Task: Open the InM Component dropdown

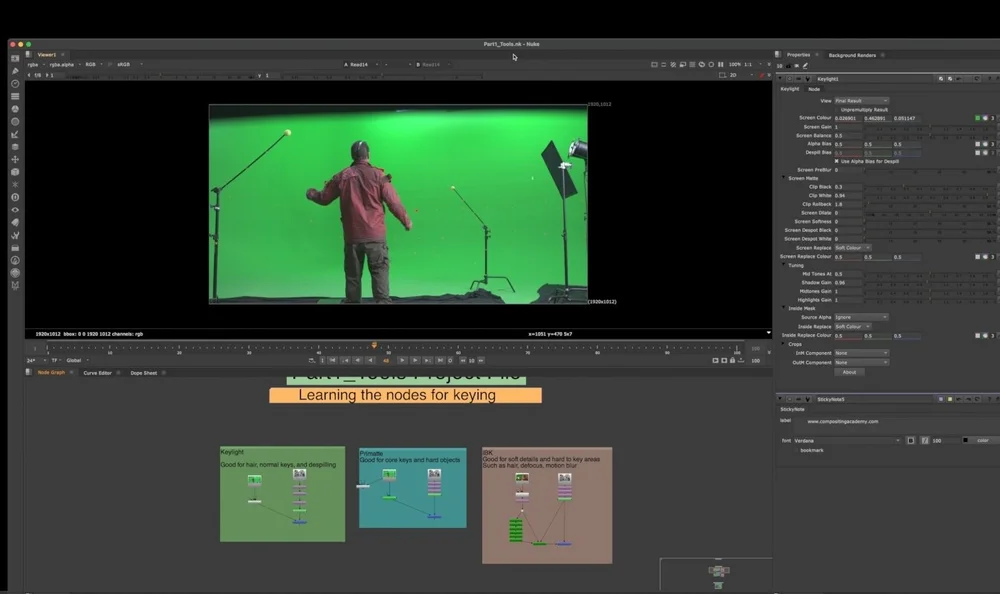Action: click(x=861, y=353)
